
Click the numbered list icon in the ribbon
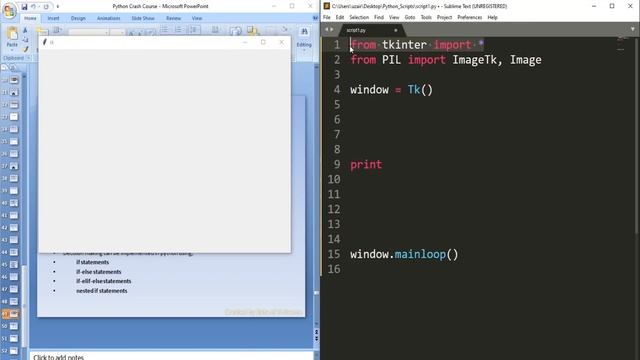(x=178, y=30)
